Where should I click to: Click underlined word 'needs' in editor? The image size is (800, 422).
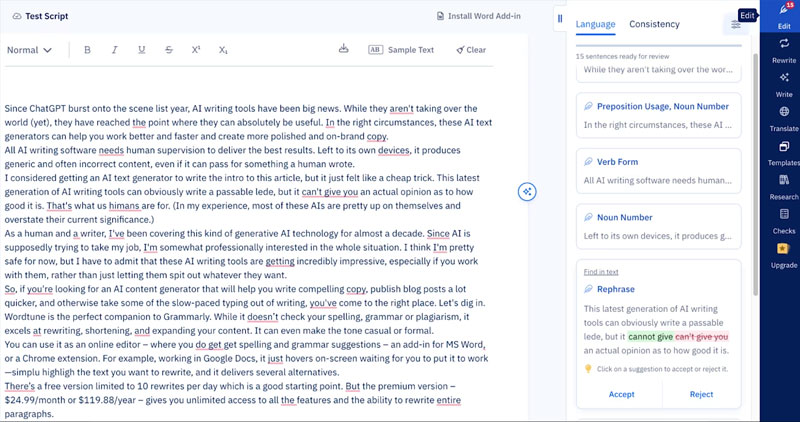tap(111, 151)
